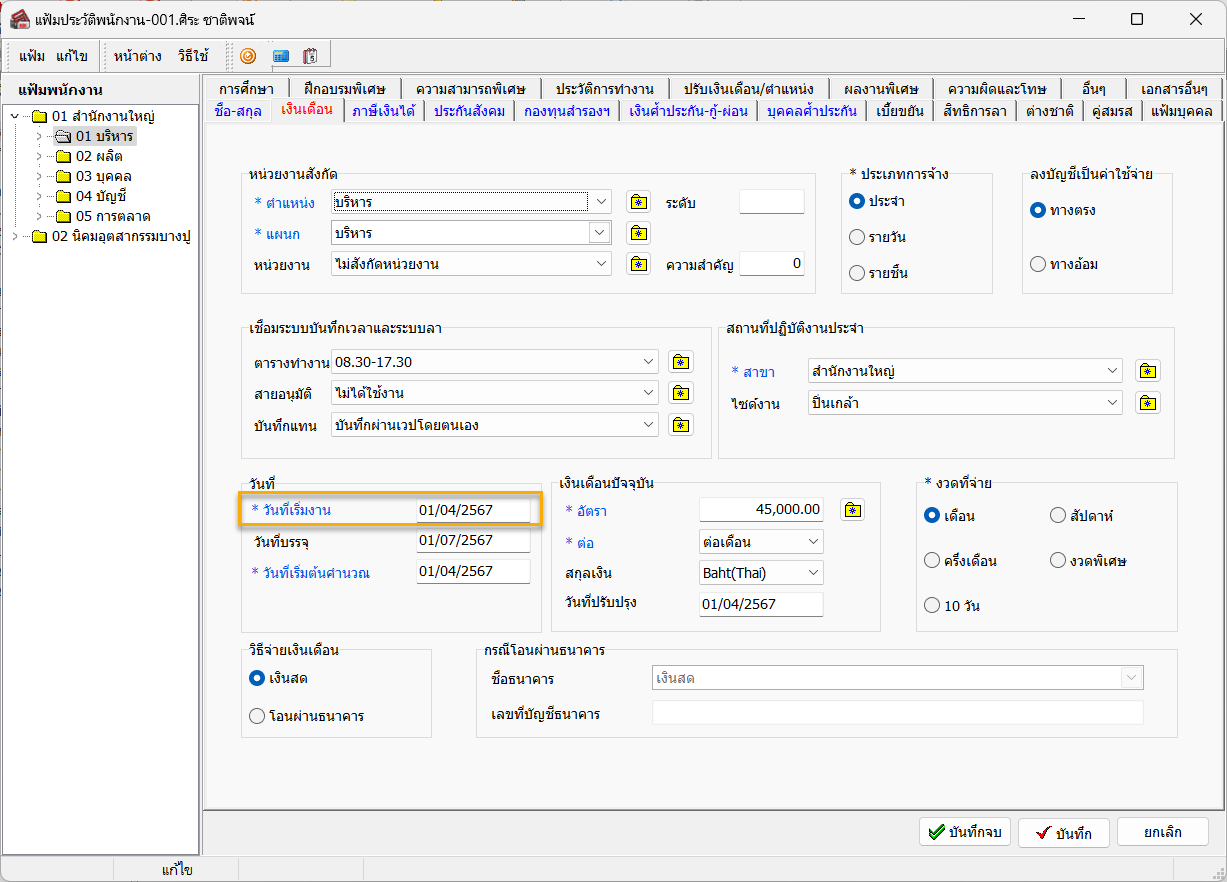Click the บันทึกจบ button
This screenshot has height=882, width=1227.
click(965, 832)
